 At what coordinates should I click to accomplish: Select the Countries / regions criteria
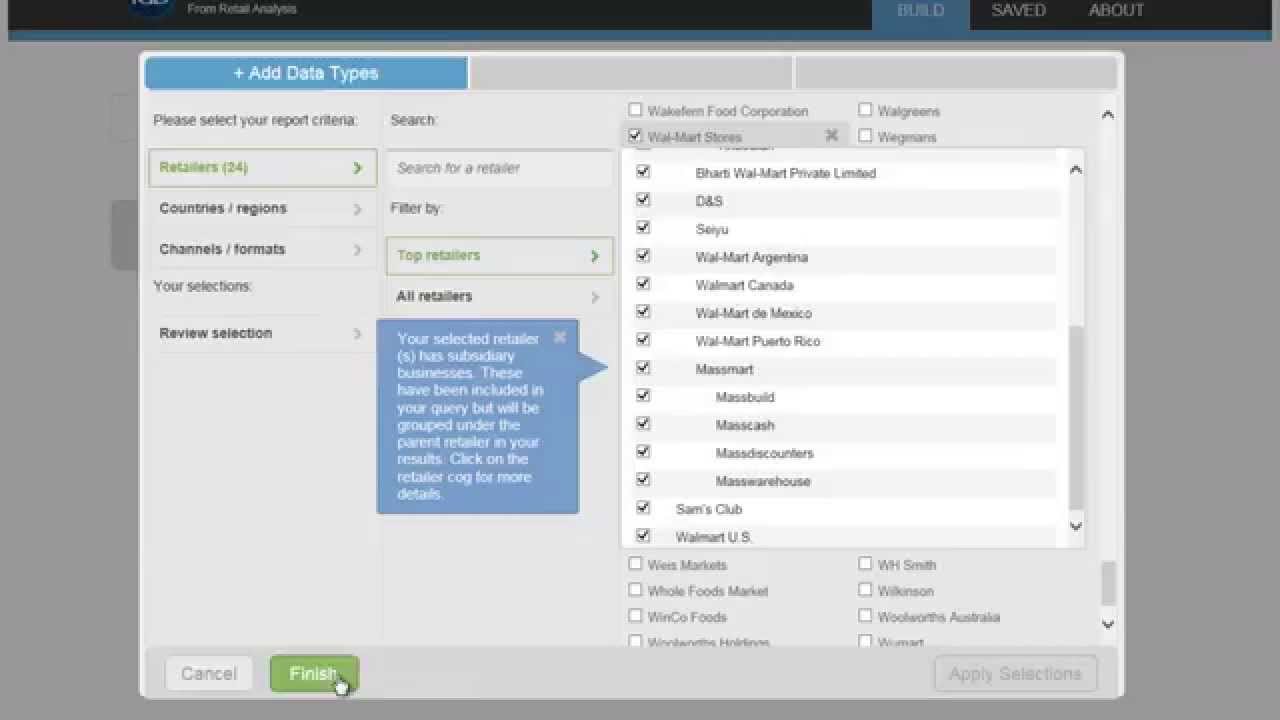pyautogui.click(x=262, y=208)
